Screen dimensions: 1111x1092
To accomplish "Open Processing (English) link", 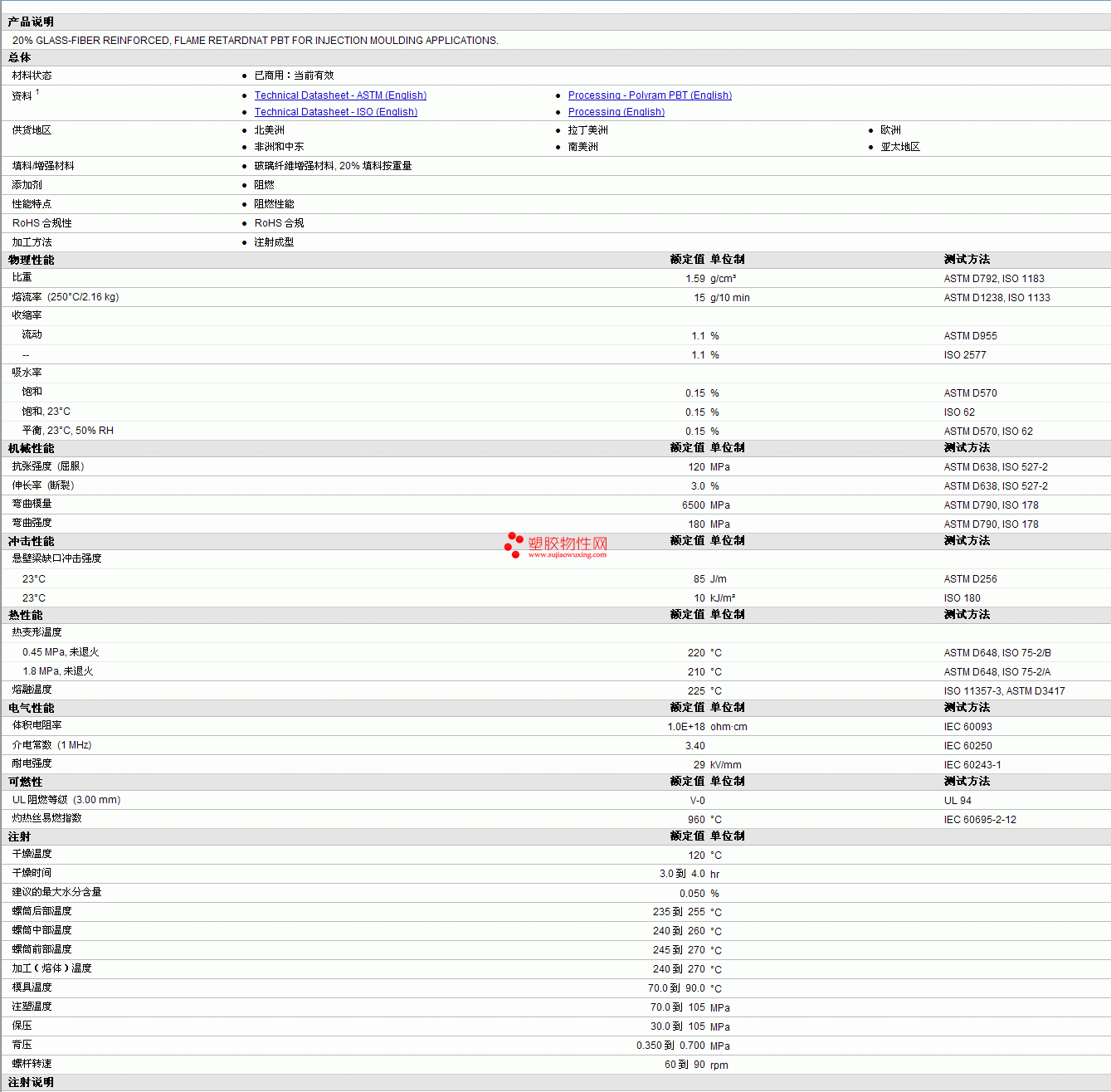I will [x=616, y=112].
